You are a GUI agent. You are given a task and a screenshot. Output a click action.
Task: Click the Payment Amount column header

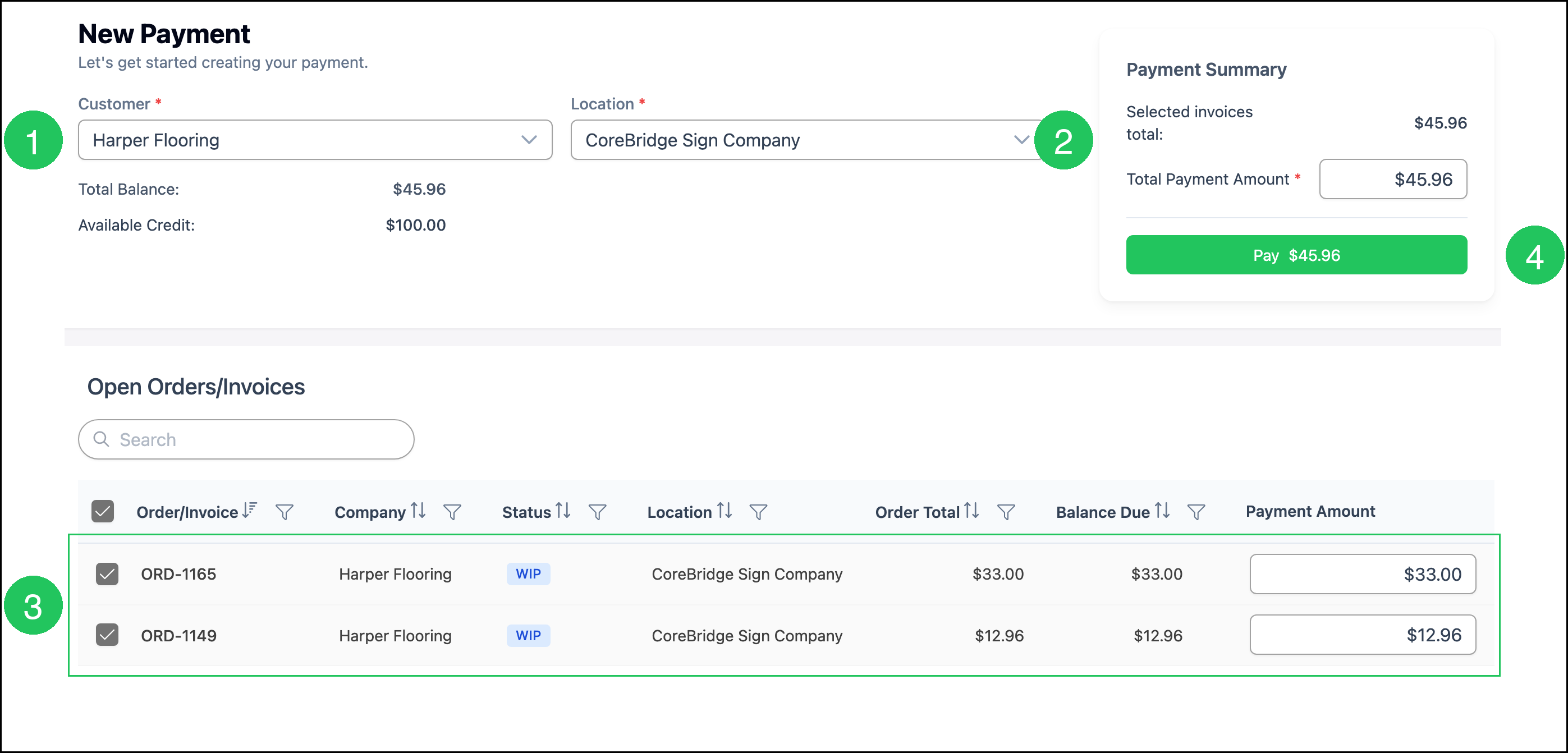coord(1310,511)
